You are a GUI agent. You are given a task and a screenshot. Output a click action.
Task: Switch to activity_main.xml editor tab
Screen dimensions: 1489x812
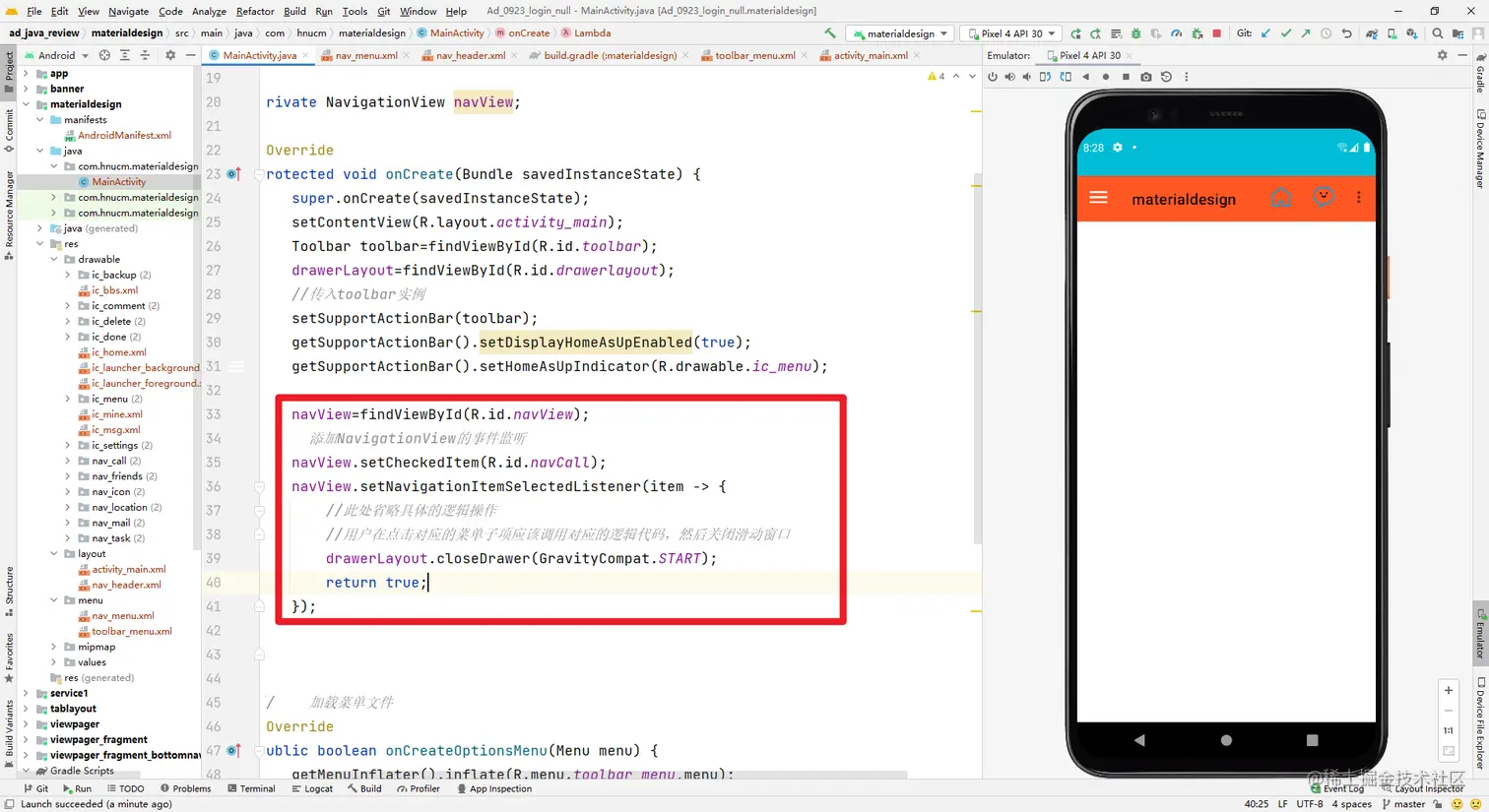pyautogui.click(x=870, y=55)
